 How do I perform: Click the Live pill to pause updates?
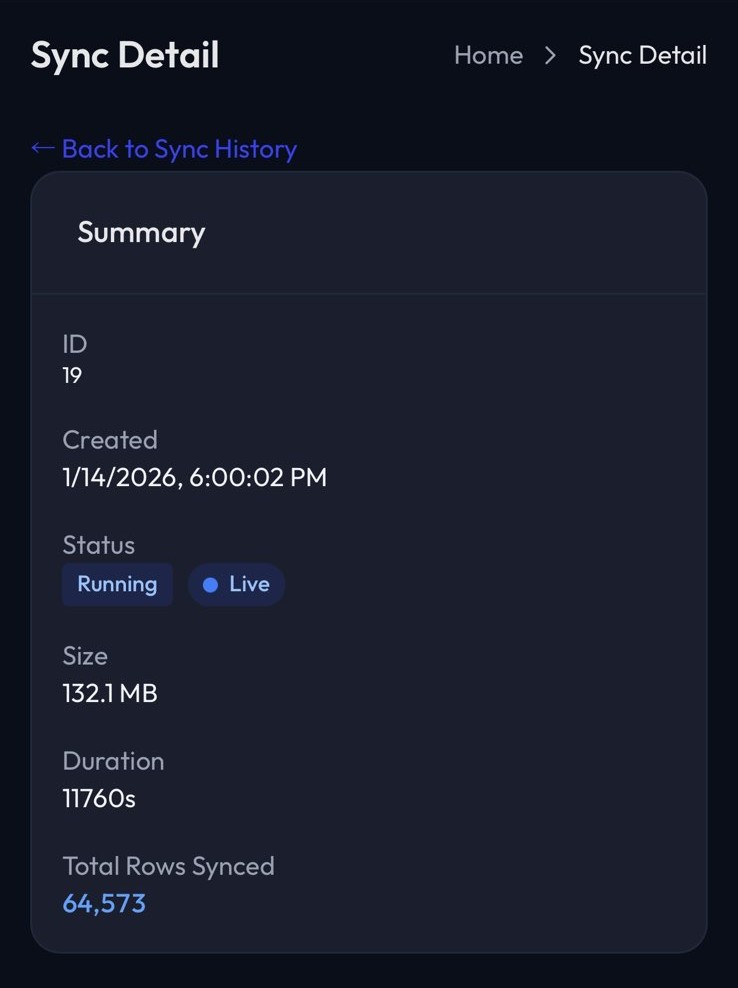(236, 584)
